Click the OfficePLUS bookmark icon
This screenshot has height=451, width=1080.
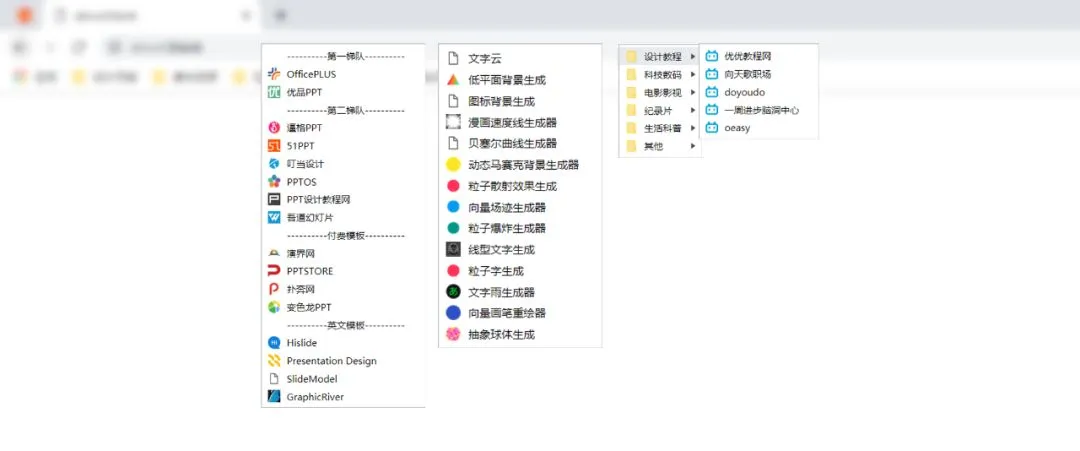coord(273,74)
